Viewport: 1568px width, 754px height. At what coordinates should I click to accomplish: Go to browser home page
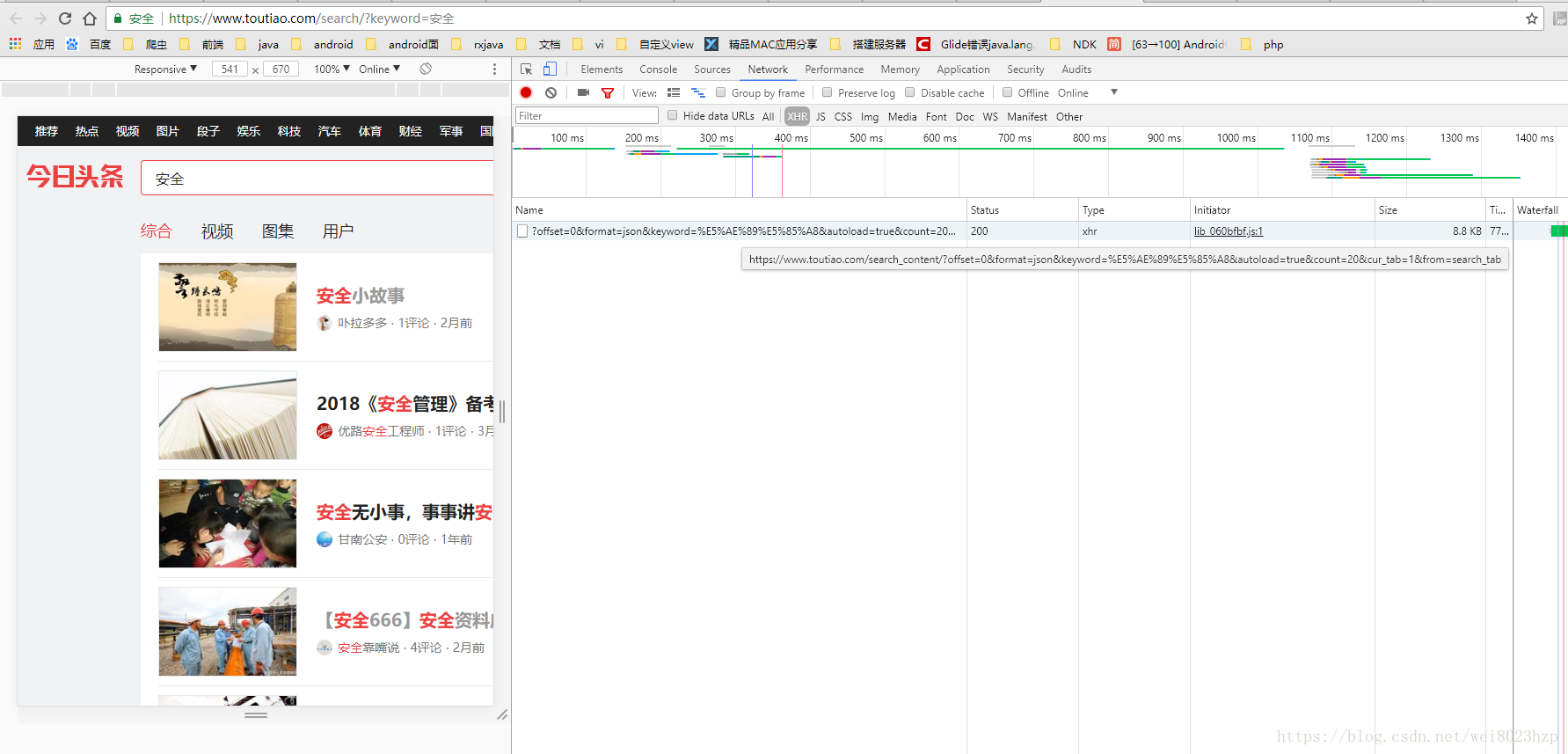pyautogui.click(x=90, y=18)
